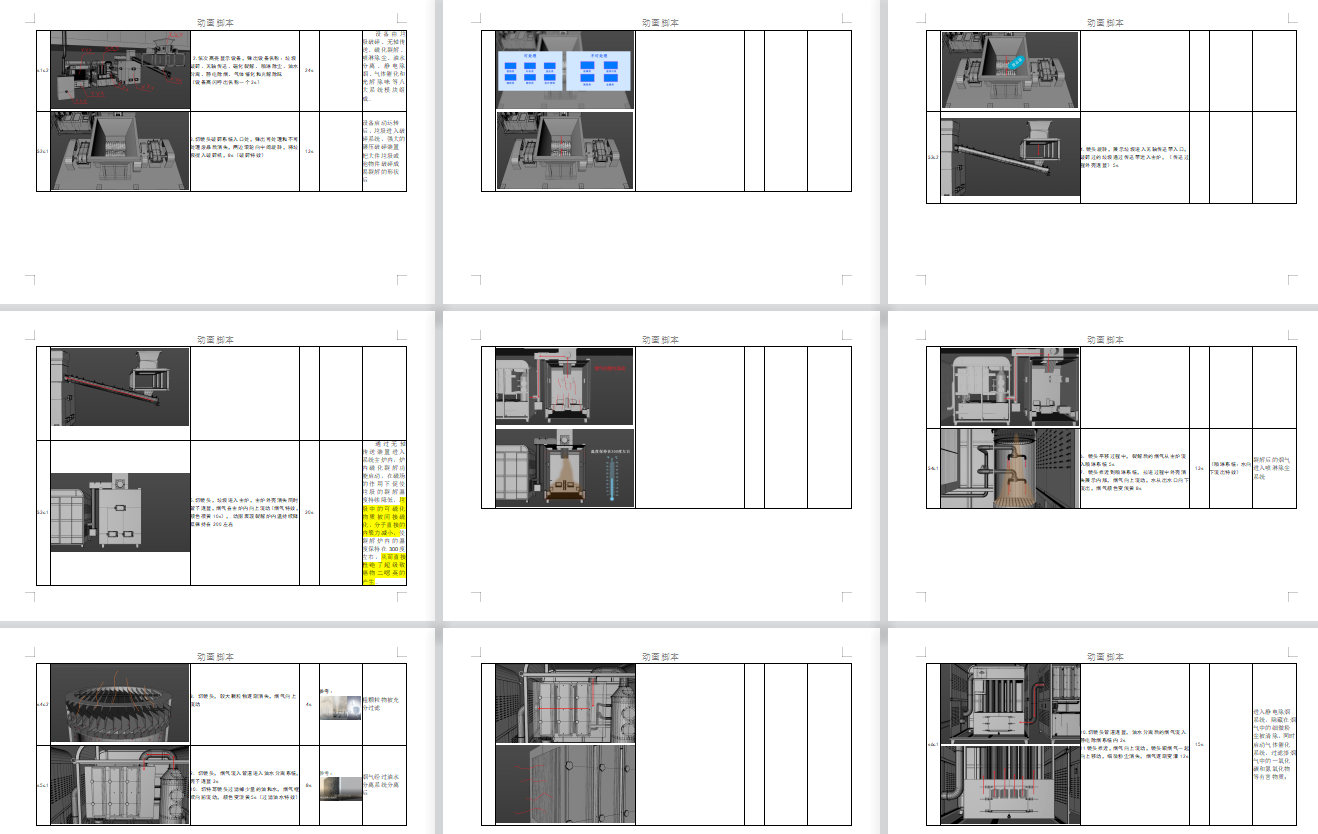
Task: Click the remarks text in row s2c1
Action: point(385,152)
